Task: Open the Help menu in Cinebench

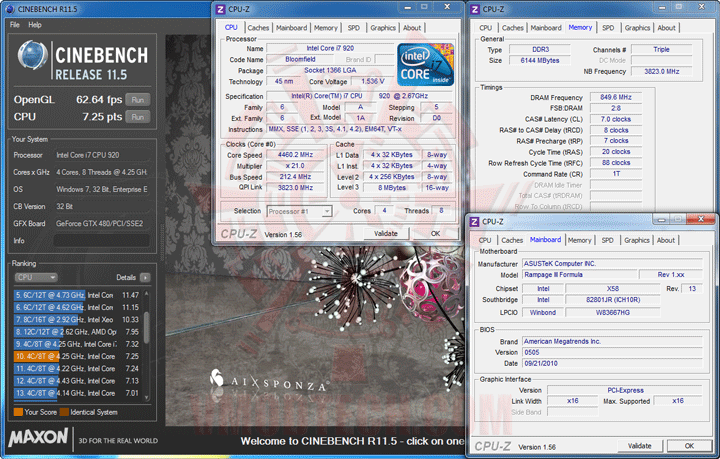Action: click(35, 25)
